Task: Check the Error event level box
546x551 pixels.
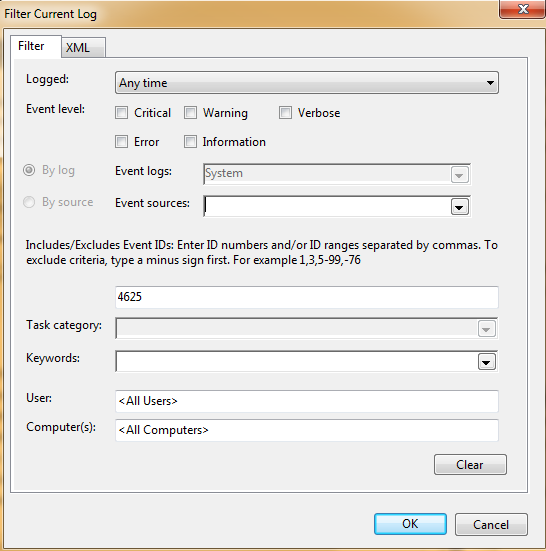Action: pos(122,142)
